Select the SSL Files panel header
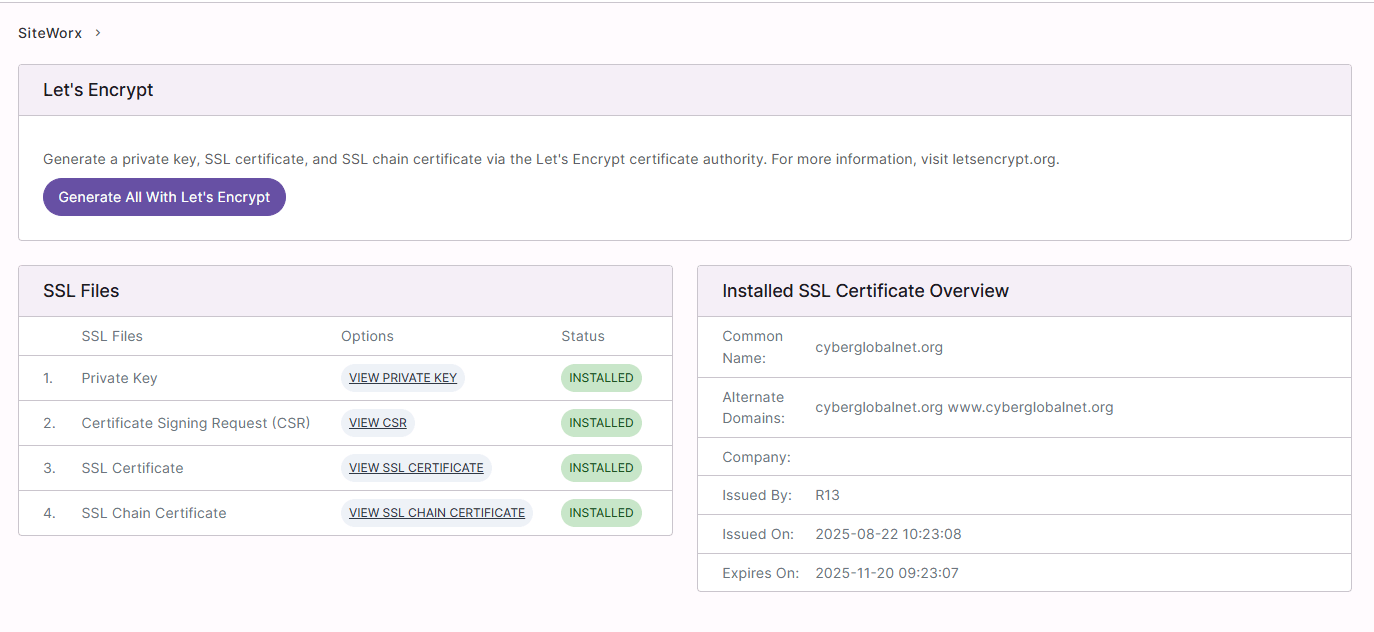Screen dimensions: 1374x632 (x=345, y=291)
